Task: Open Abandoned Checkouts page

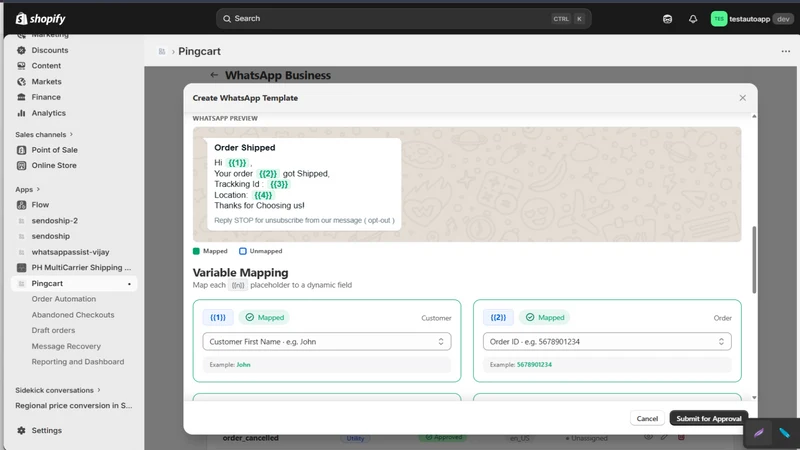Action: click(x=73, y=315)
